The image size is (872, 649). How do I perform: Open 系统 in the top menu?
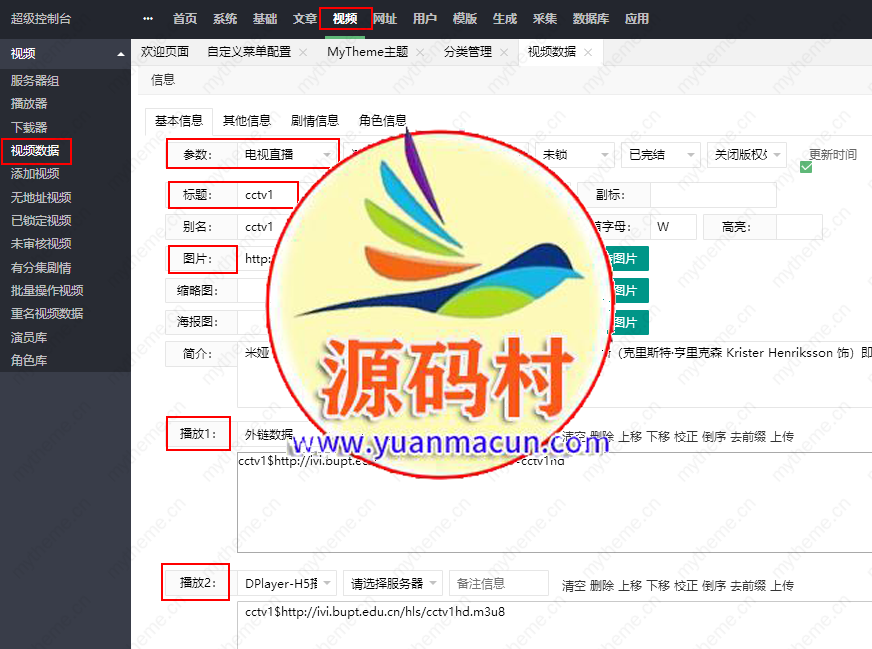click(225, 19)
